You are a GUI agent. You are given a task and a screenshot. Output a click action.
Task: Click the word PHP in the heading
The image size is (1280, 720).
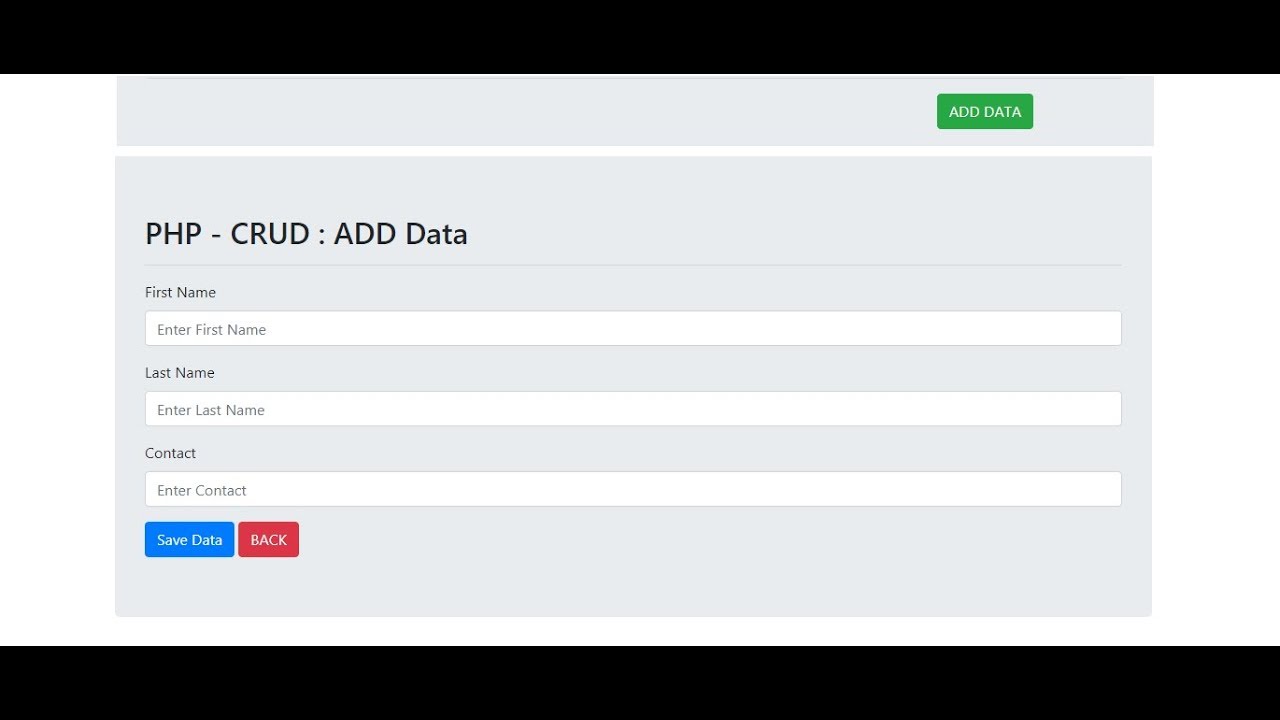pos(173,234)
